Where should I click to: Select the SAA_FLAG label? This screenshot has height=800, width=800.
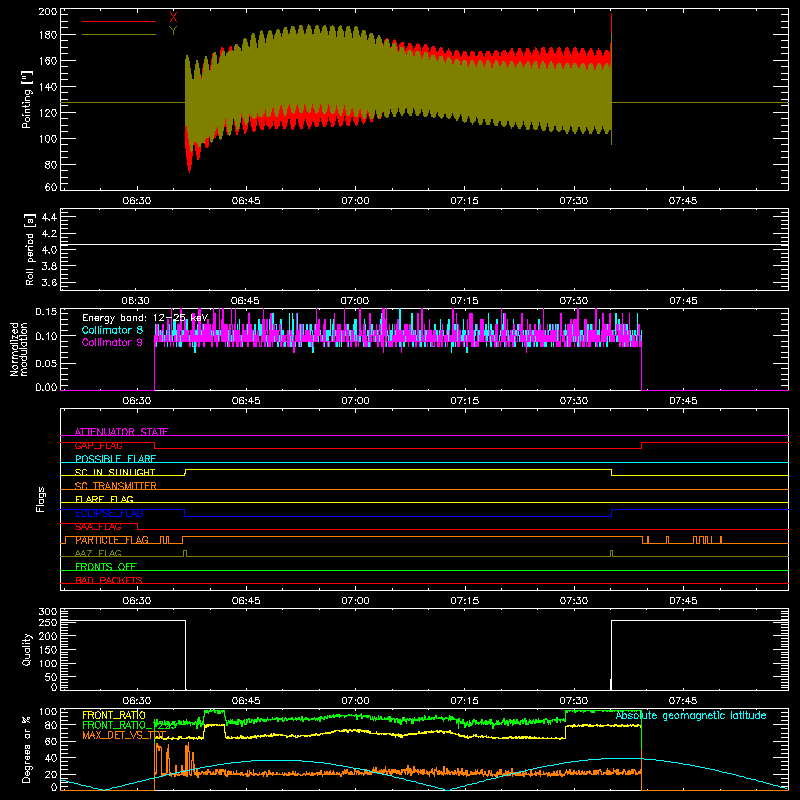(x=98, y=527)
